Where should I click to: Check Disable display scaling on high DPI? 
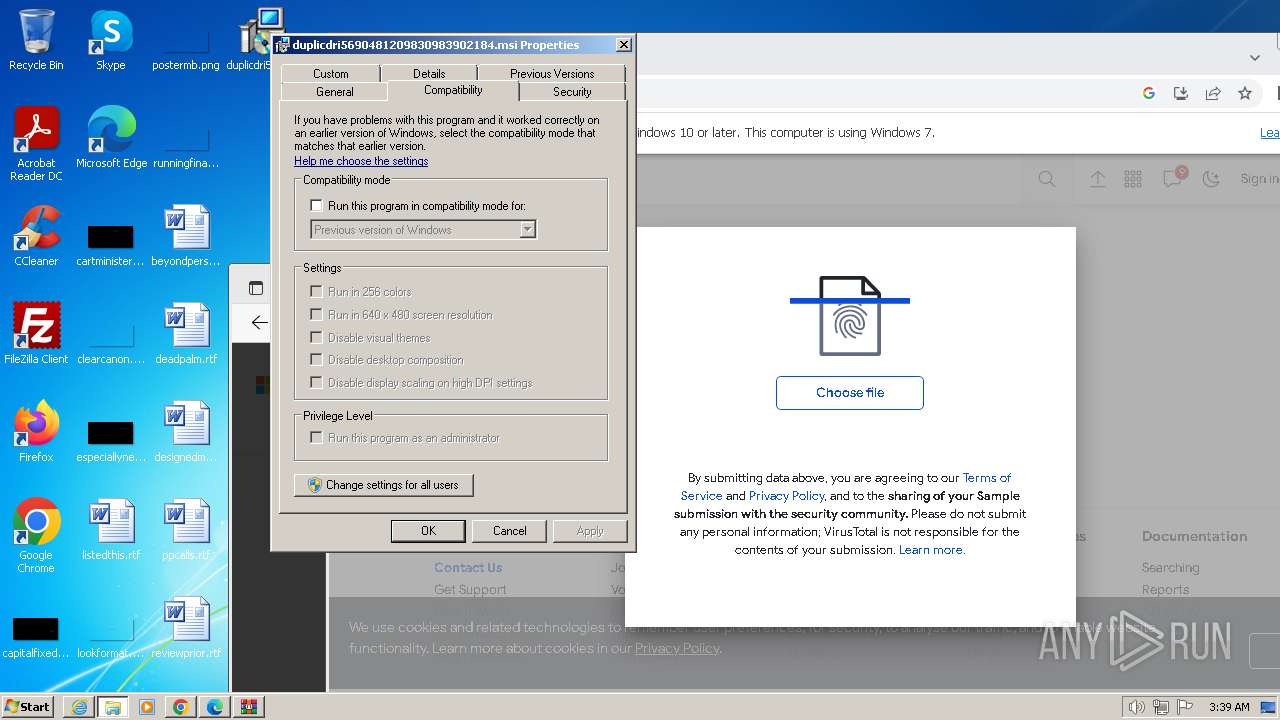317,383
